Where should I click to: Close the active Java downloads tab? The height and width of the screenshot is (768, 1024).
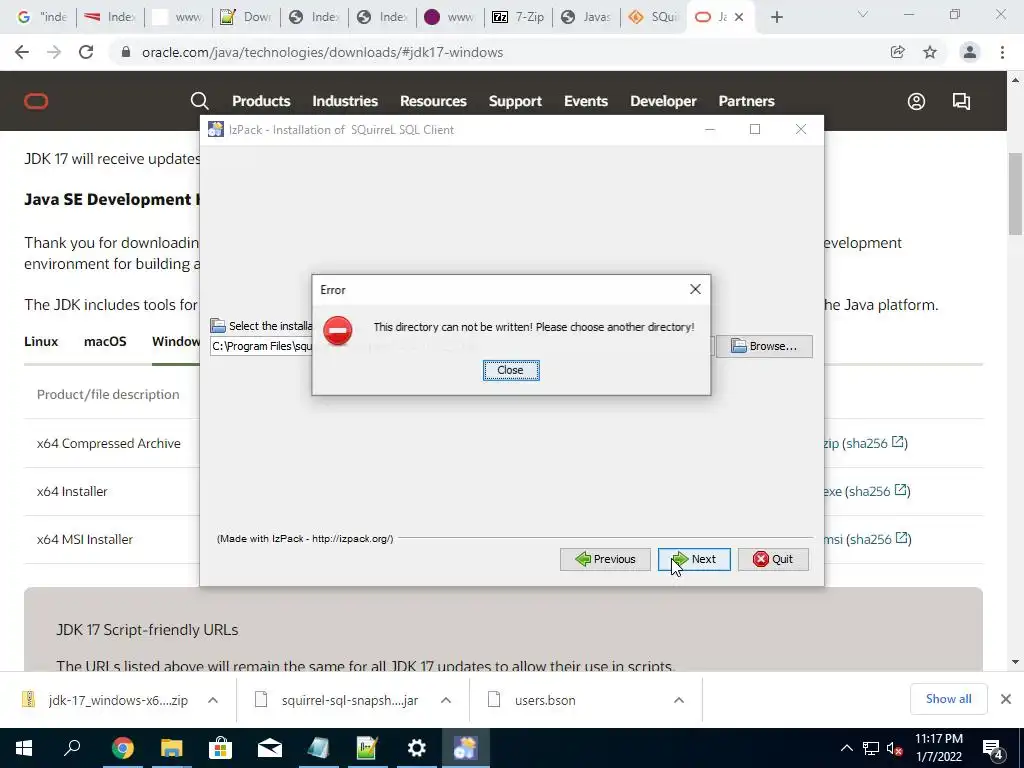(x=739, y=18)
